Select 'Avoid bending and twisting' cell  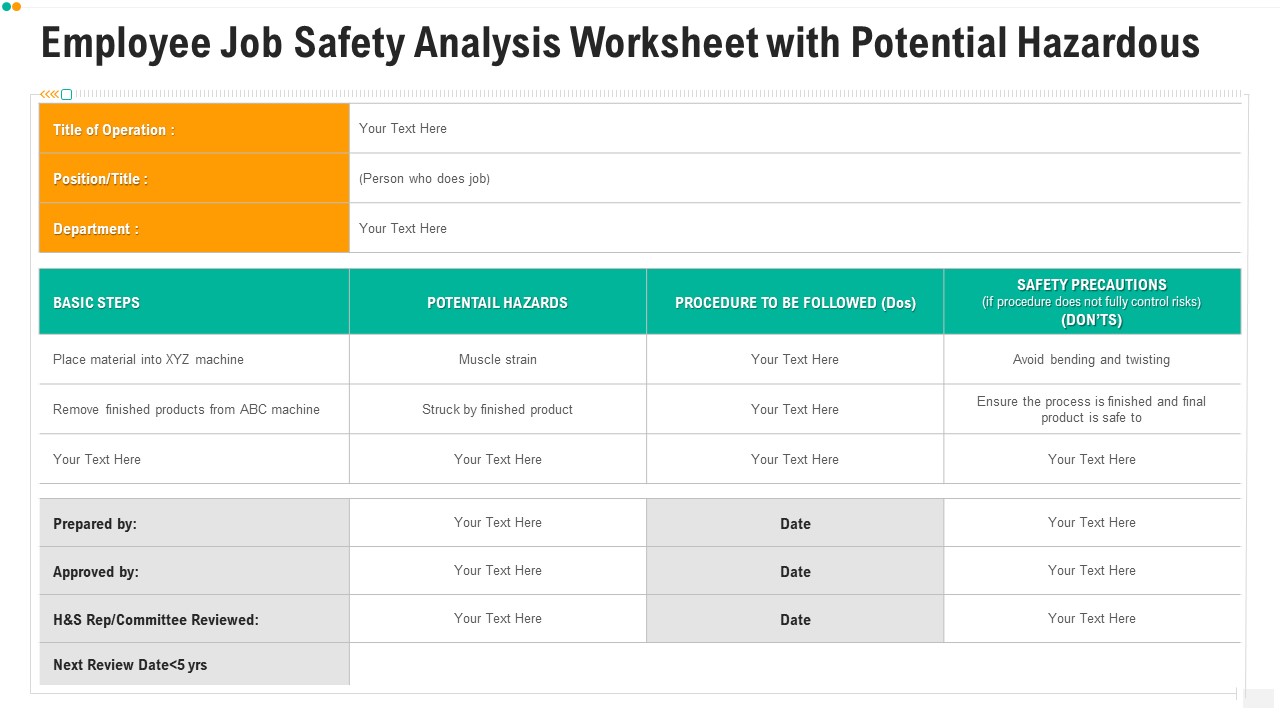(1091, 359)
